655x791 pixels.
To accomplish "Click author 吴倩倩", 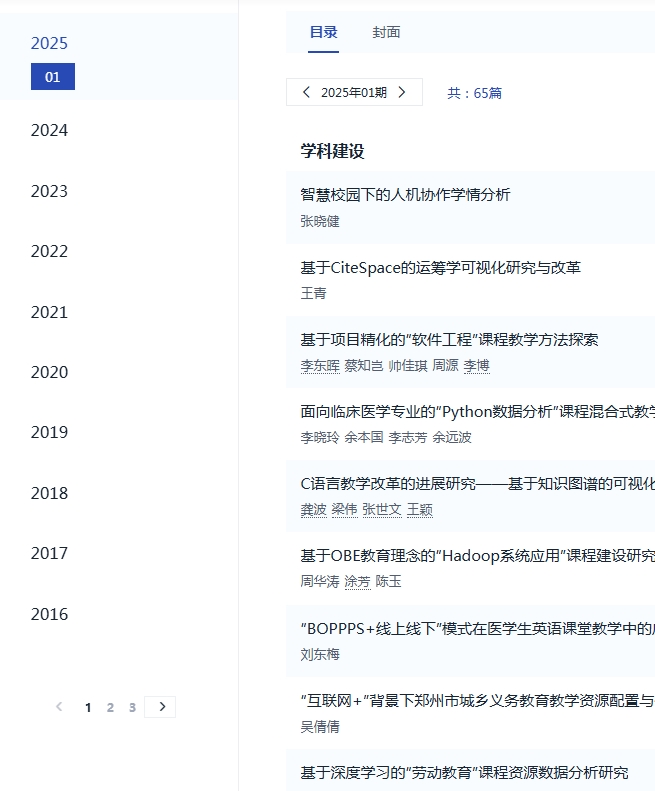I will pos(320,726).
